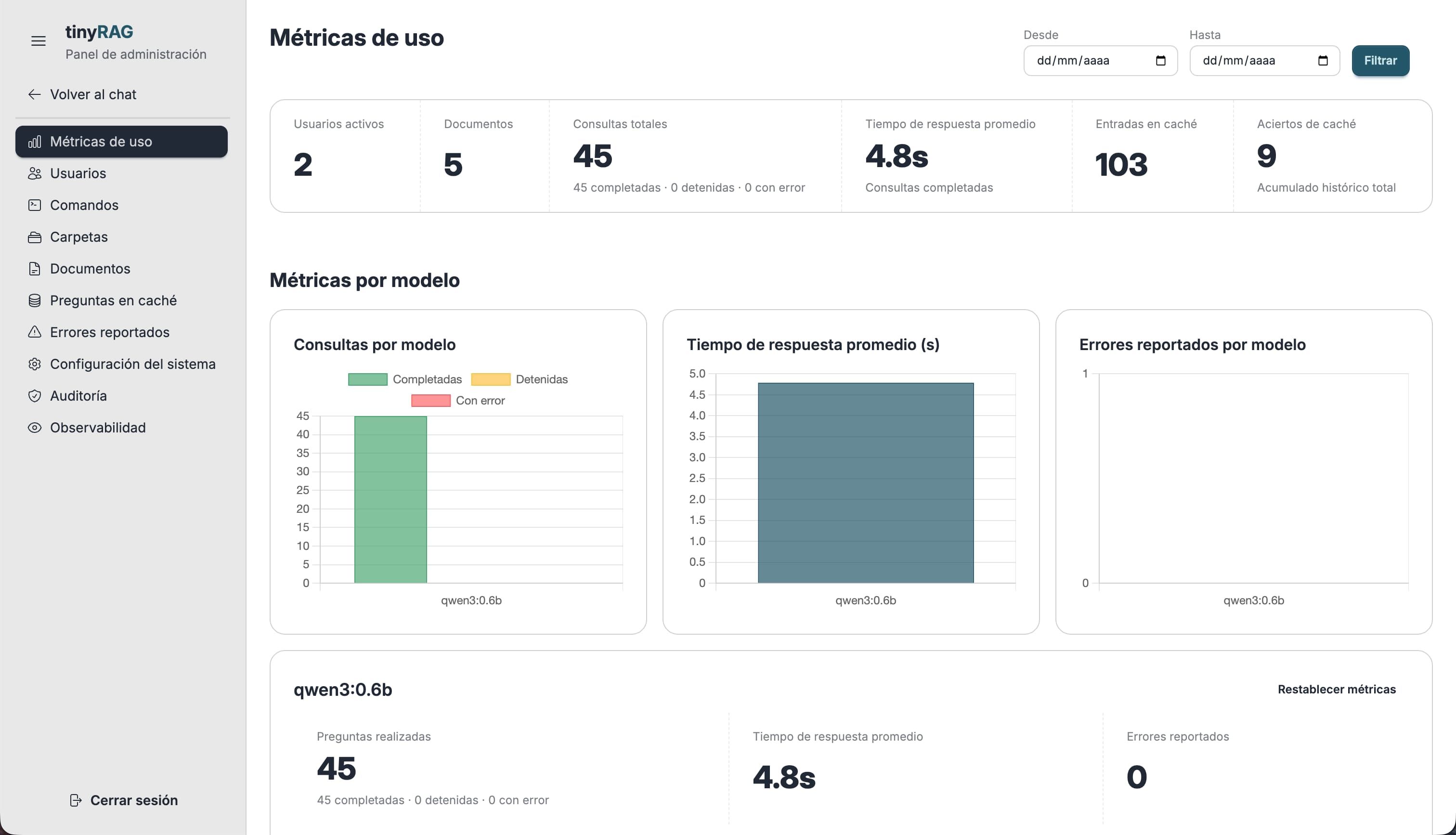The image size is (1456, 835).
Task: Click the '45 completadas · 0 detenidas' summary under Consultas totales
Action: [x=689, y=187]
